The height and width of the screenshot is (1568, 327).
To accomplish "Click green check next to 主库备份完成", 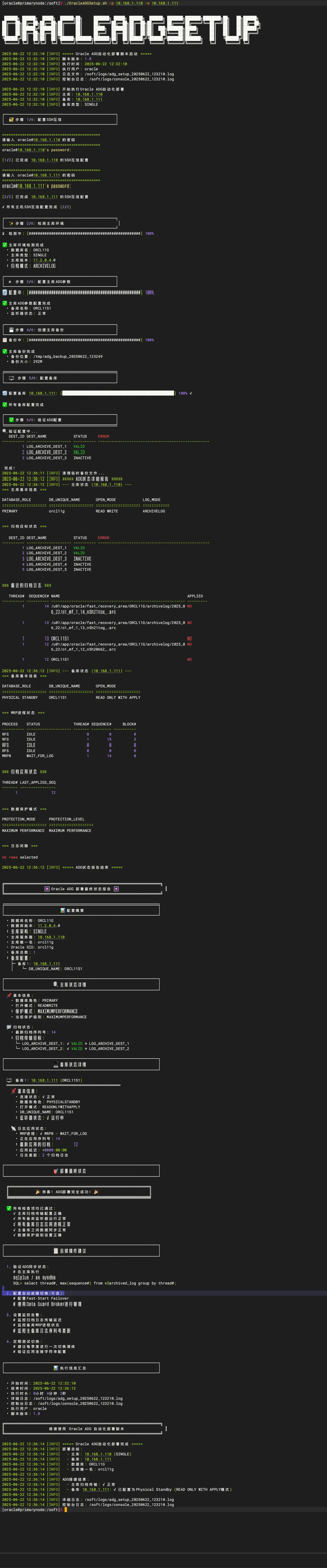I will tap(5, 351).
